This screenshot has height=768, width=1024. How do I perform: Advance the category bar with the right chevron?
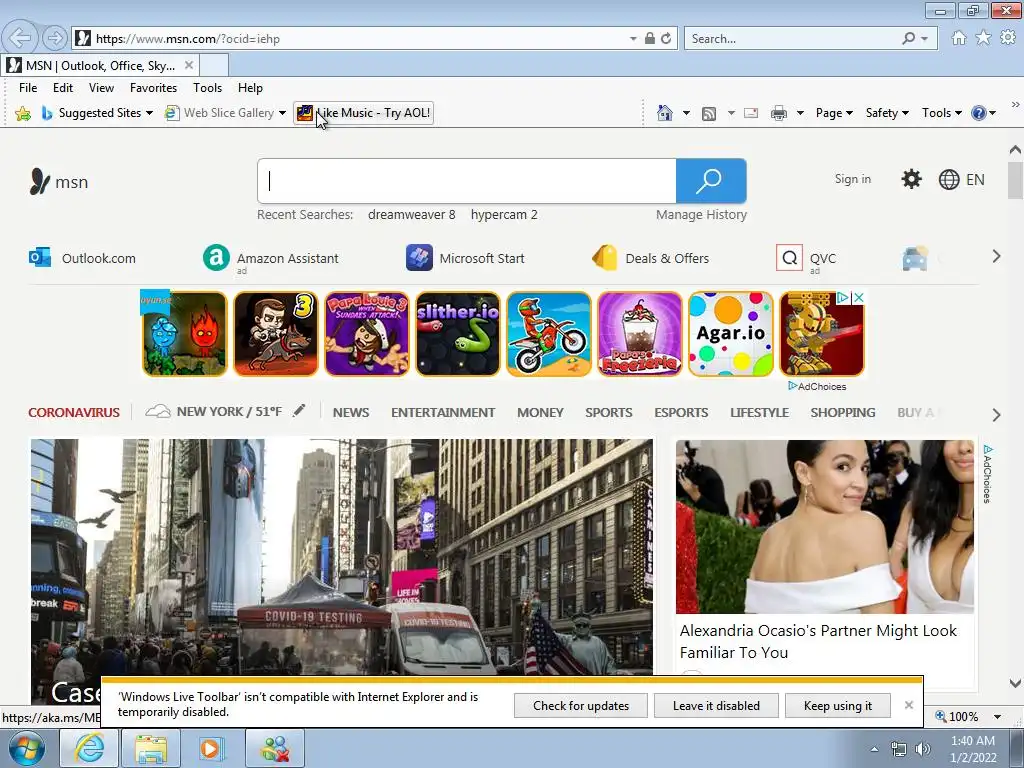pyautogui.click(x=996, y=414)
